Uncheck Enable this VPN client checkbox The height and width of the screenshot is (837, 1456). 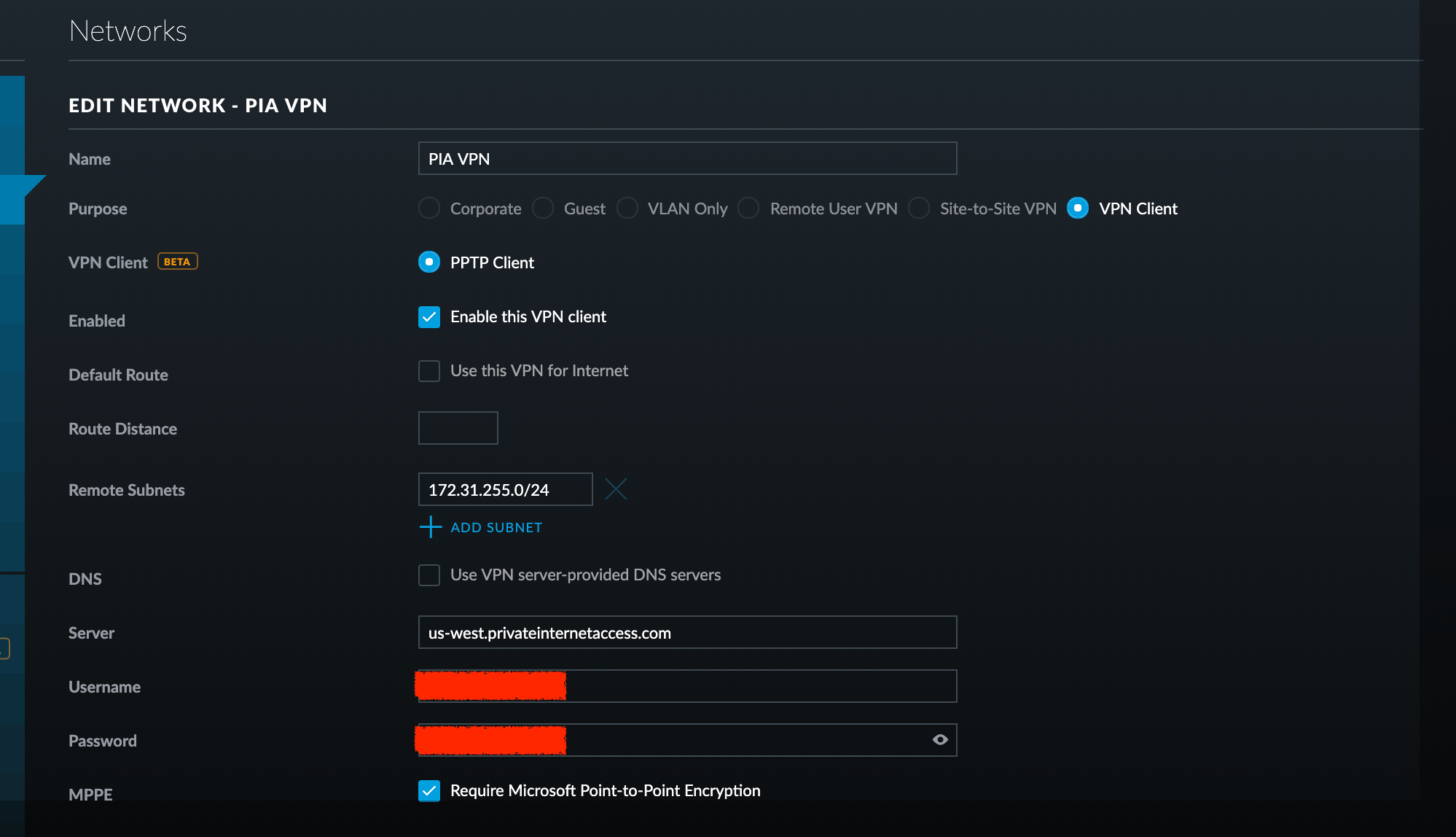429,317
